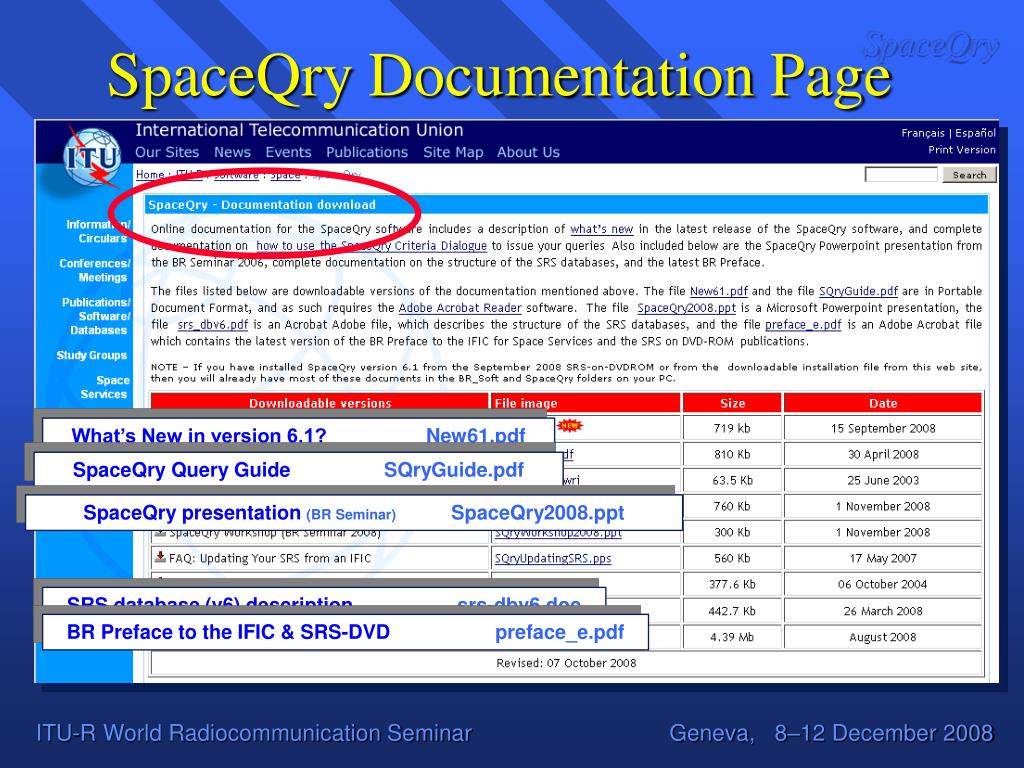Open the Space breadcrumb link
The width and height of the screenshot is (1024, 768).
285,174
